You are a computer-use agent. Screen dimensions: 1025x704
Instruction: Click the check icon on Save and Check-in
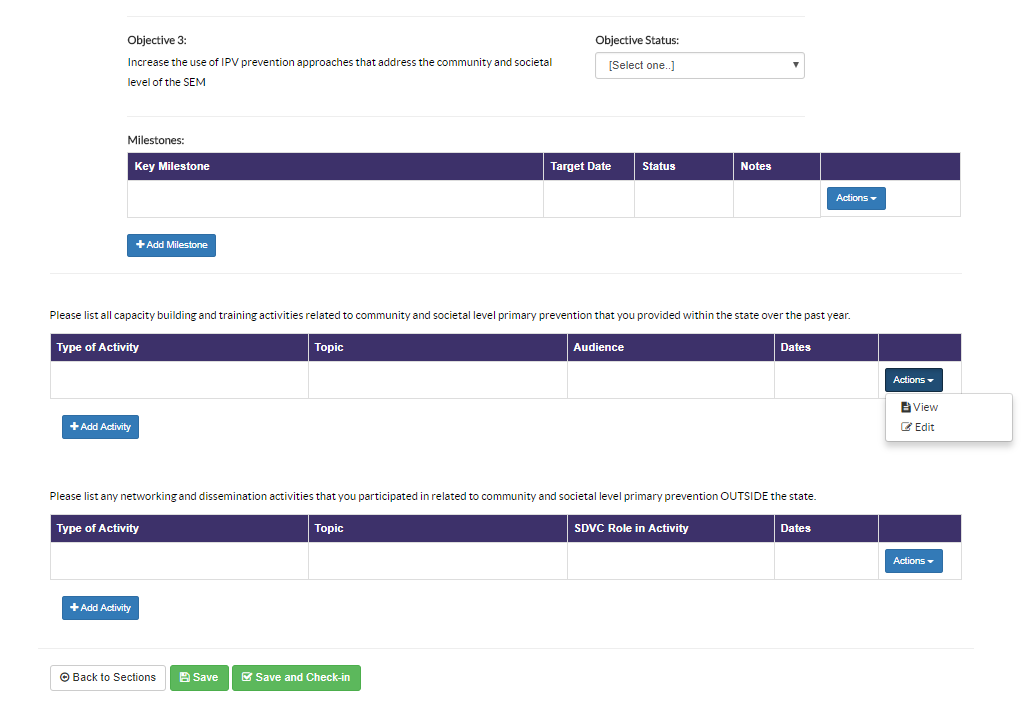247,677
